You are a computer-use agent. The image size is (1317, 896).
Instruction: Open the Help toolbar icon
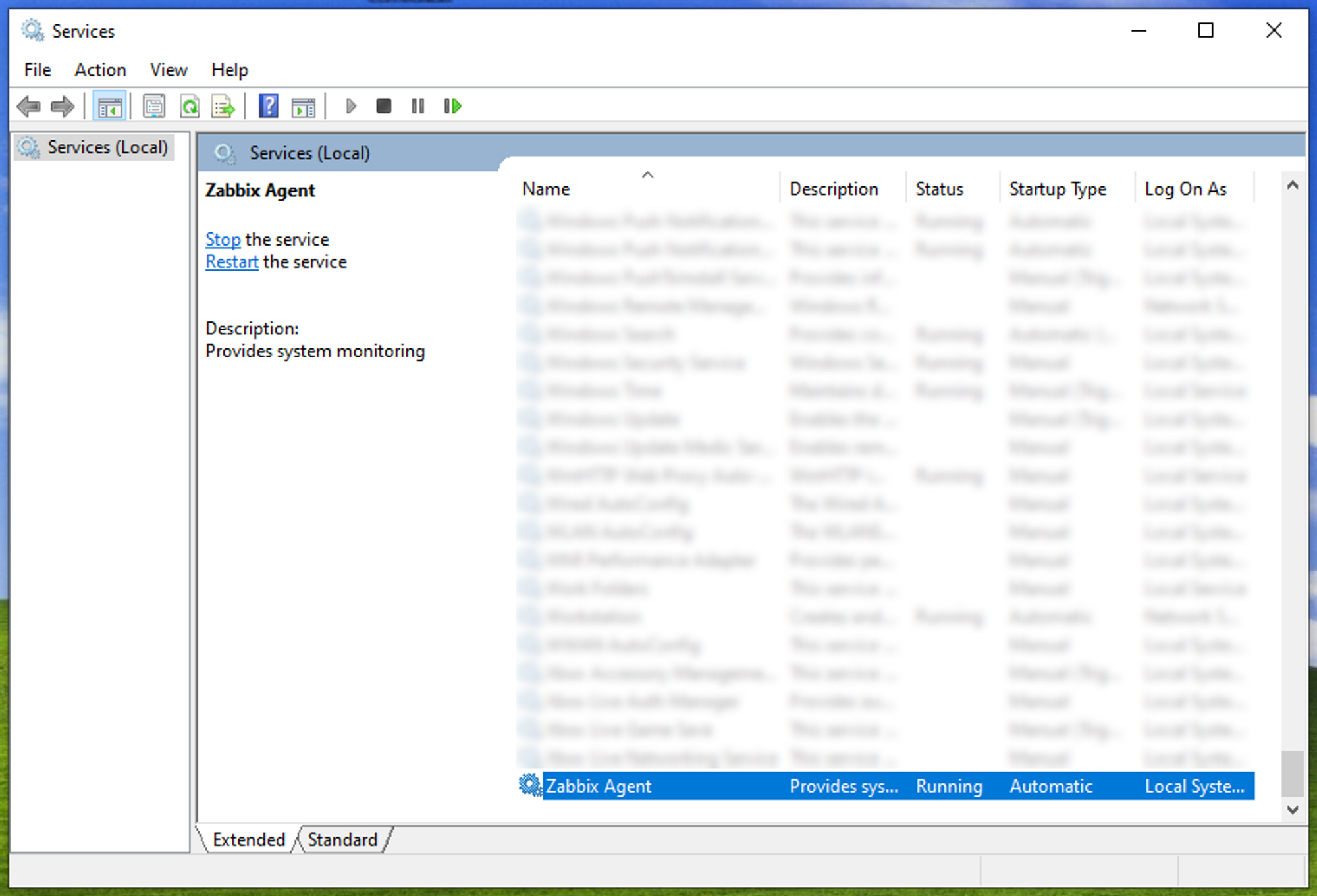click(x=268, y=106)
